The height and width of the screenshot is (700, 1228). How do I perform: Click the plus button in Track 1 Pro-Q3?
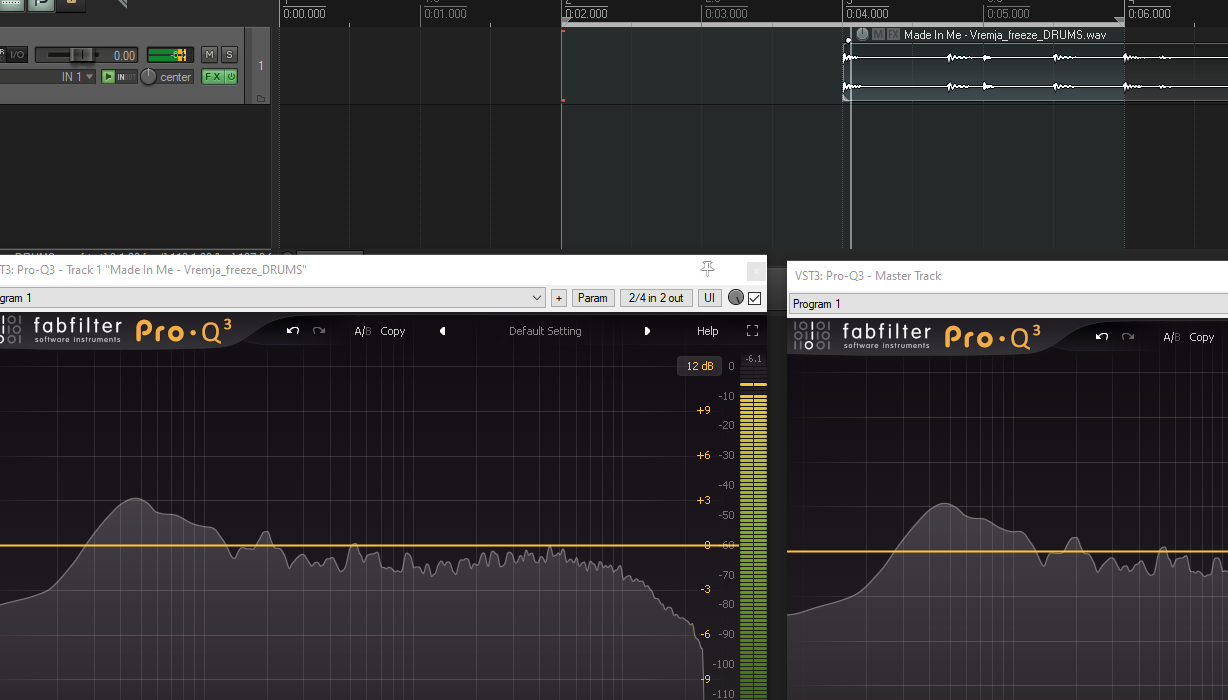click(558, 298)
